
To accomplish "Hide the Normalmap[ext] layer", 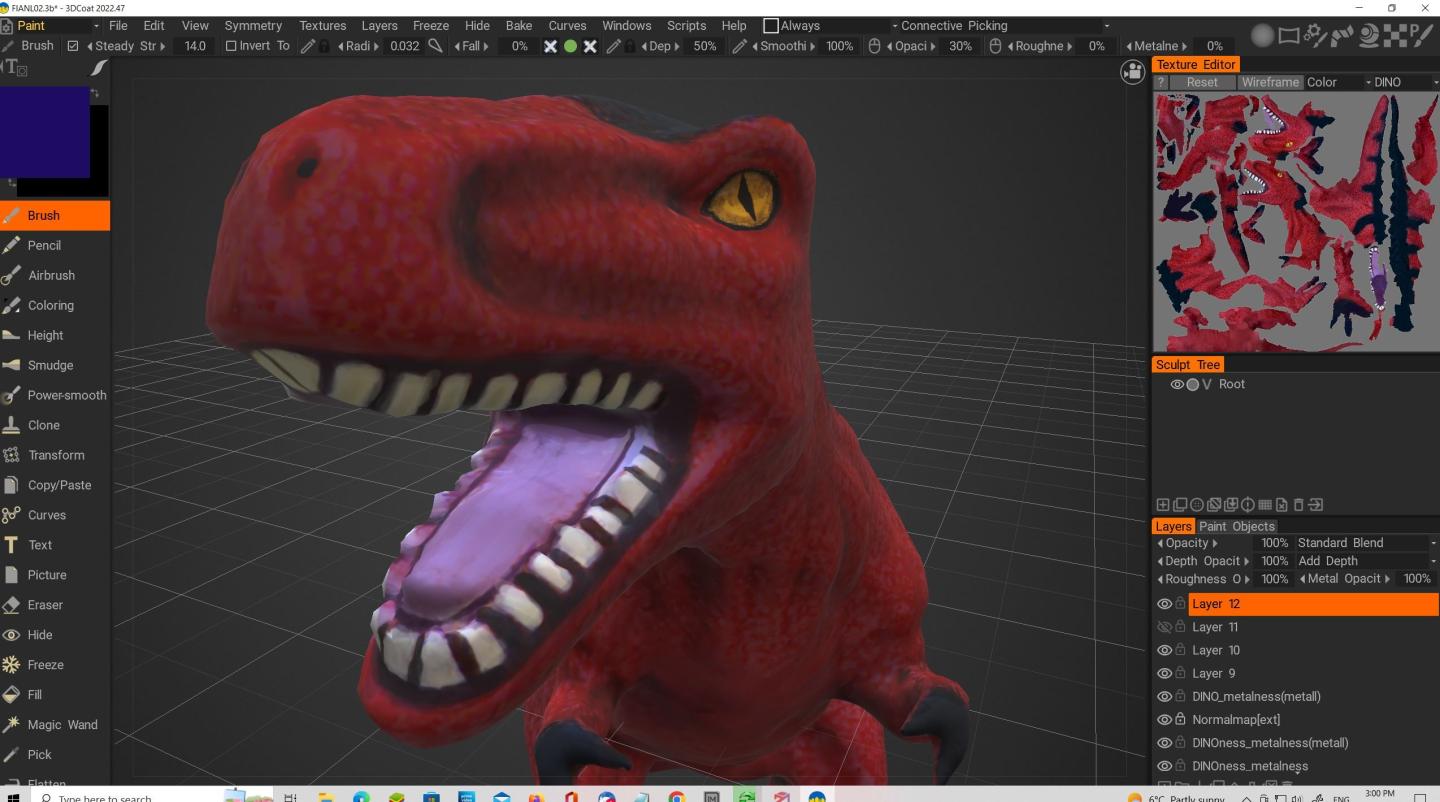I will 1164,720.
